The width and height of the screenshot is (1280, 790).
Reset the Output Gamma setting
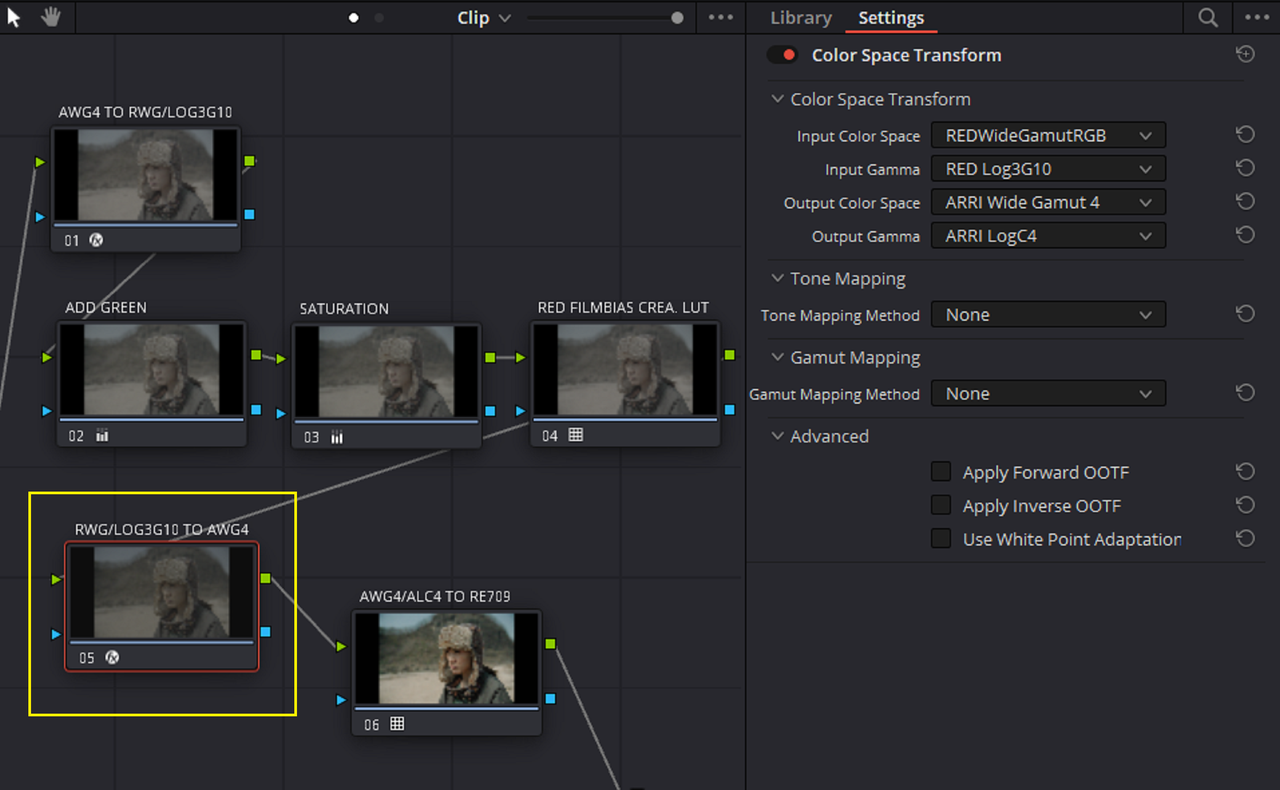click(1245, 235)
